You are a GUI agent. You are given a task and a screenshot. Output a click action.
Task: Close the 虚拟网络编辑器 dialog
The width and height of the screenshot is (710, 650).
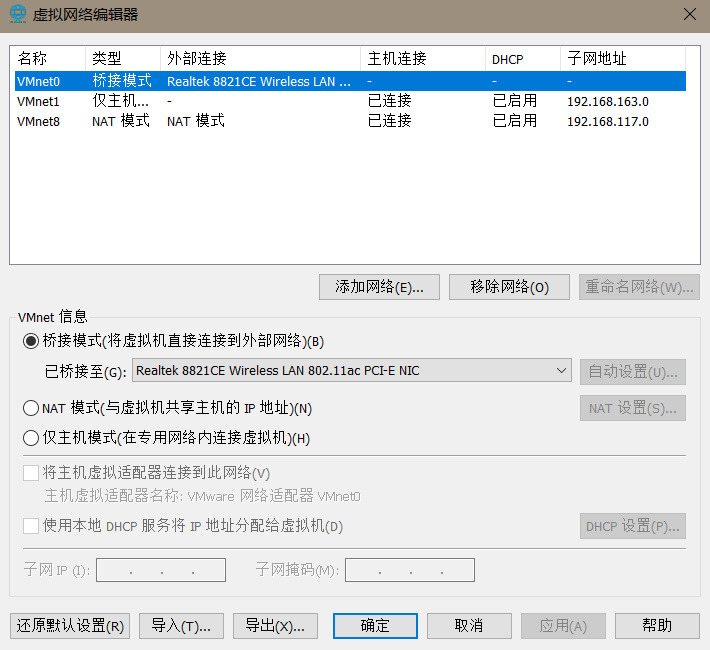point(690,14)
